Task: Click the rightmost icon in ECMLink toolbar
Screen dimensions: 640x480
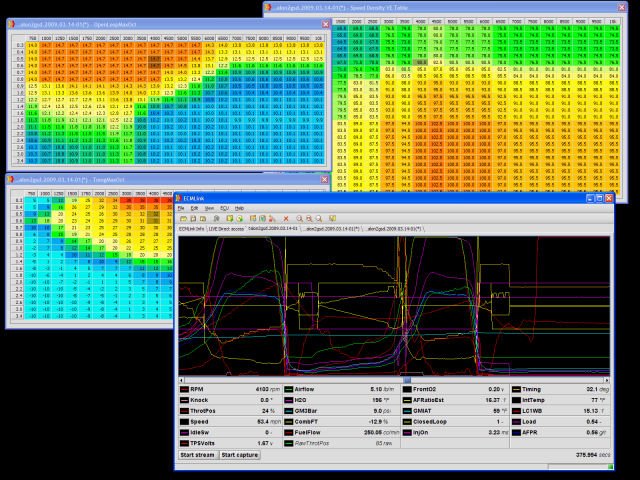Action: click(333, 218)
